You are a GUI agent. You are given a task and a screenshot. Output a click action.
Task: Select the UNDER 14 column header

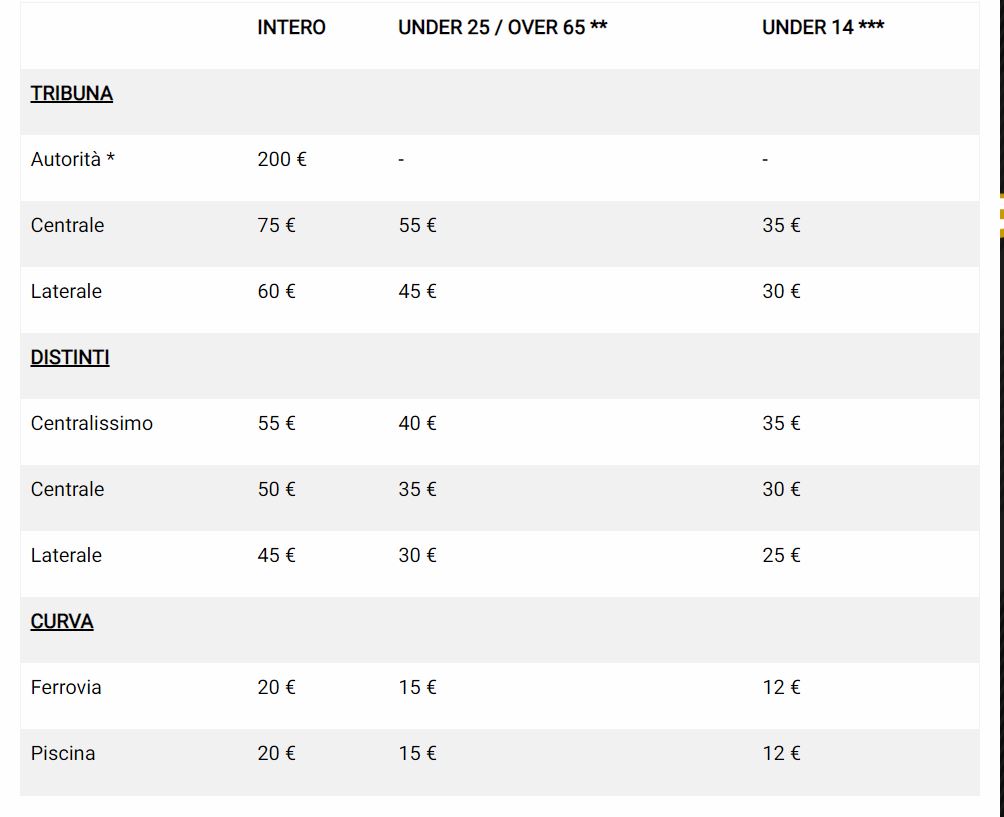tap(823, 28)
